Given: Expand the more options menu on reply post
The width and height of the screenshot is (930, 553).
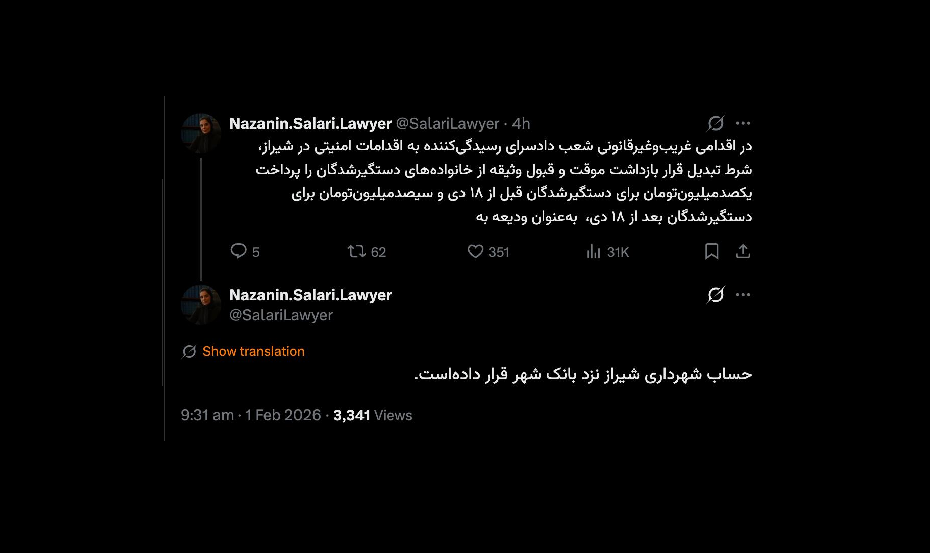Looking at the screenshot, I should (x=743, y=295).
